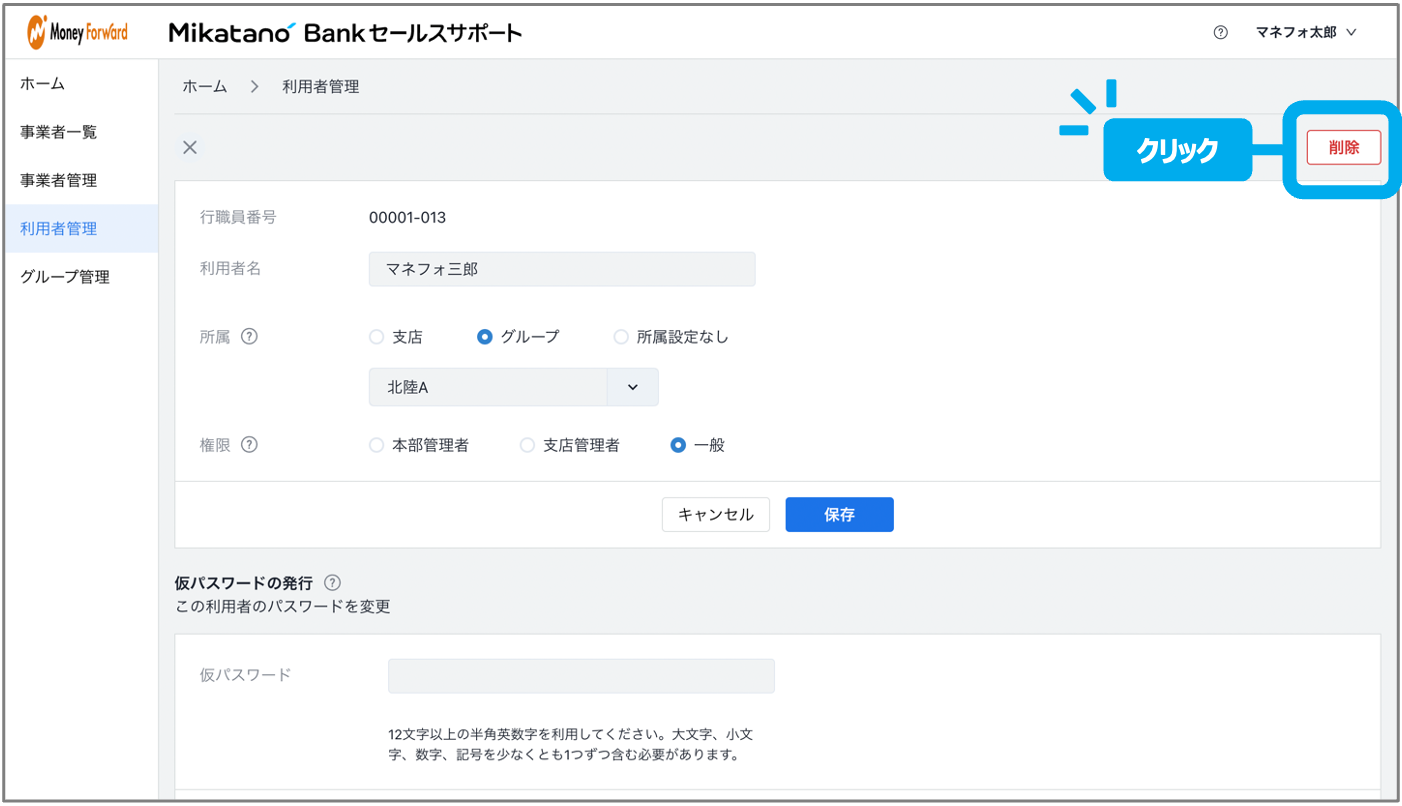Viewport: 1402px width, 806px height.
Task: Click the ホーム breadcrumb link
Action: pos(205,87)
